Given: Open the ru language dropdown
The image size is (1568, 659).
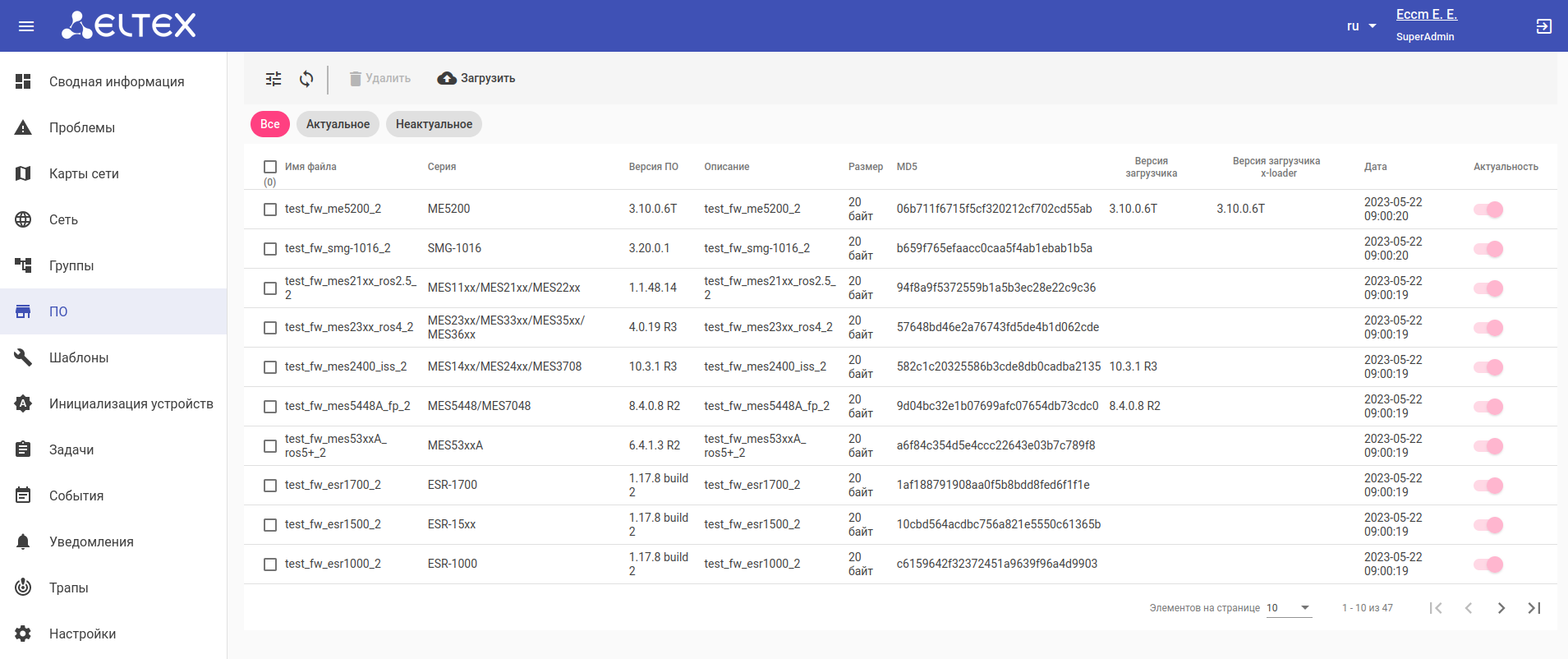Looking at the screenshot, I should [1361, 26].
